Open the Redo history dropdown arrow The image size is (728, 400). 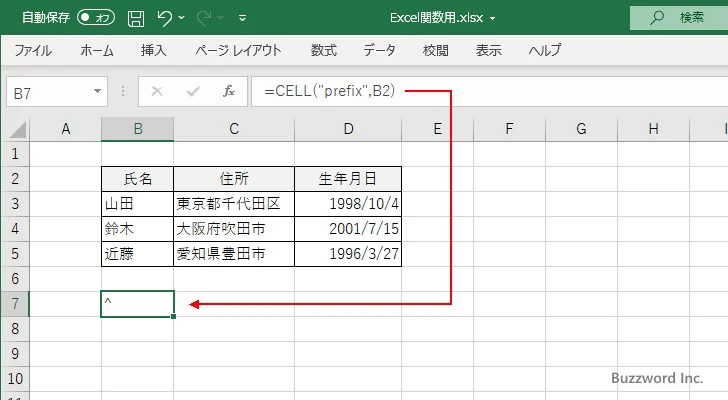pyautogui.click(x=221, y=18)
